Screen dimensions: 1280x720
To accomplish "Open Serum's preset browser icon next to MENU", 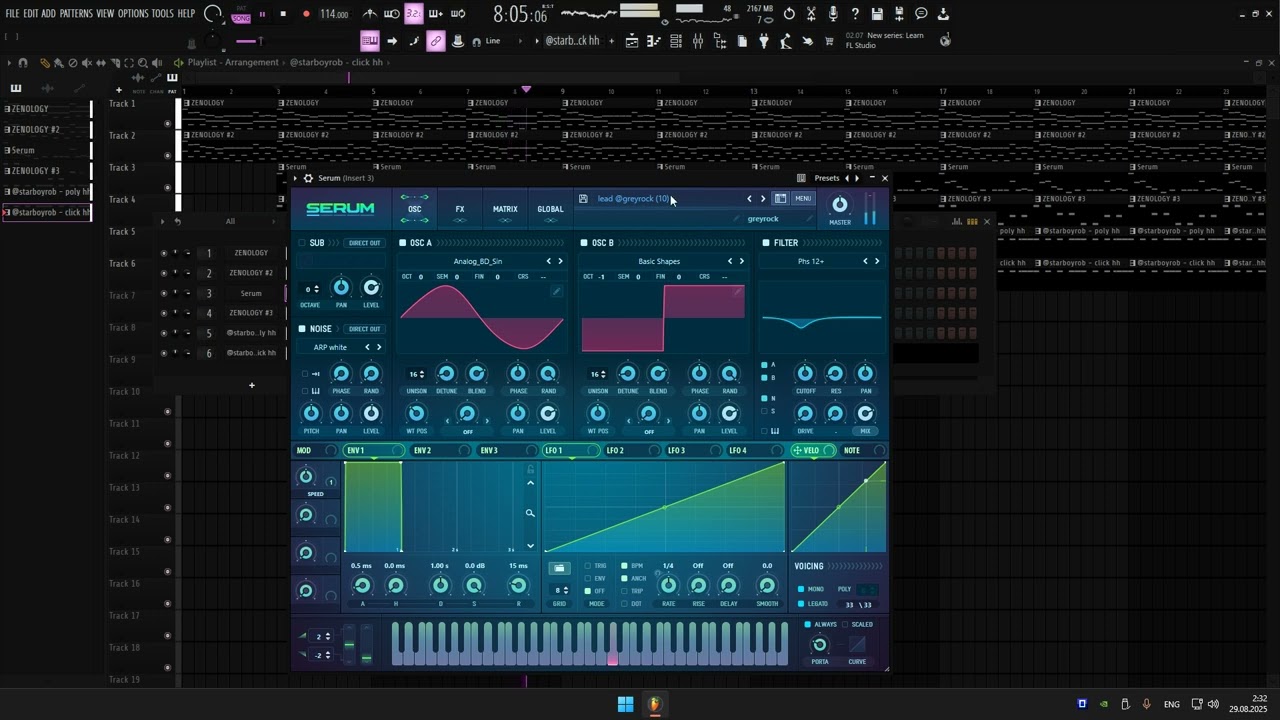I will coord(780,199).
